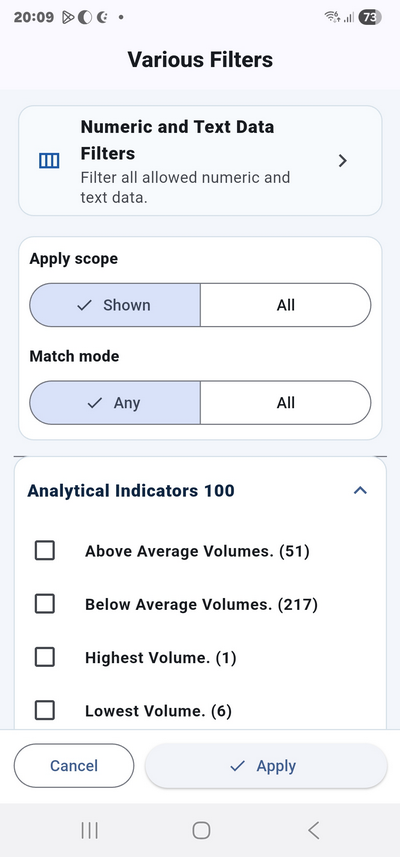Screen dimensions: 400x857
Task: Check the Above Average Volumes box
Action: 44,550
